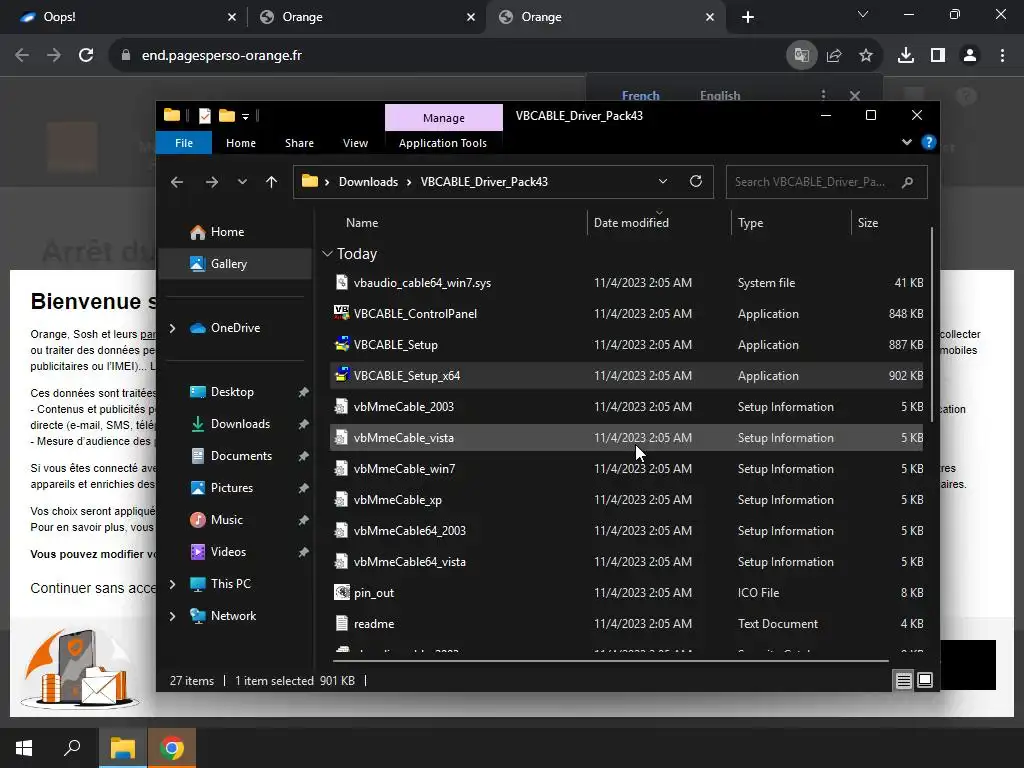1024x768 pixels.
Task: Unpin Music from Quick access
Action: coord(304,520)
